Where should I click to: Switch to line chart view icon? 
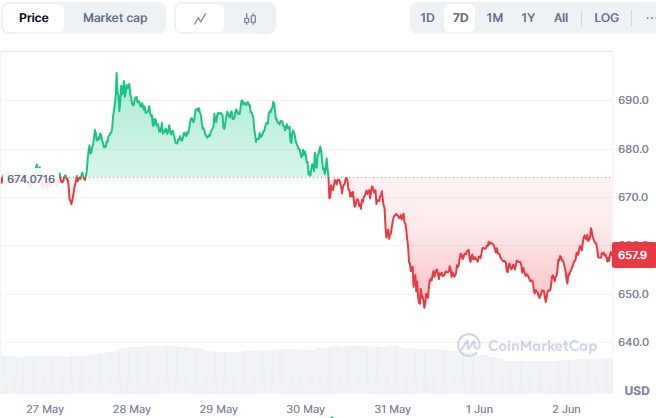[200, 18]
